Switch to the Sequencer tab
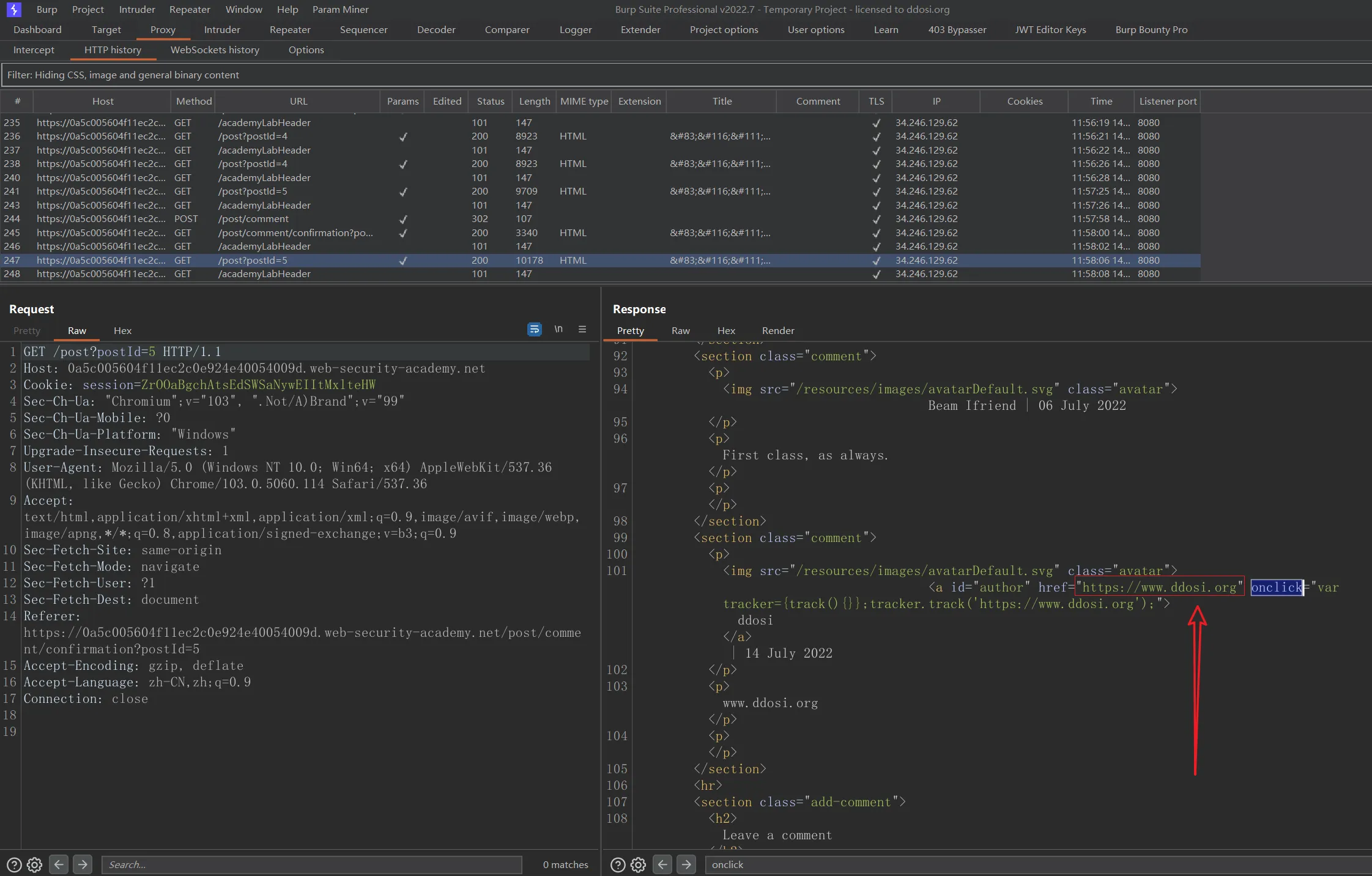The width and height of the screenshot is (1372, 876). coord(364,29)
